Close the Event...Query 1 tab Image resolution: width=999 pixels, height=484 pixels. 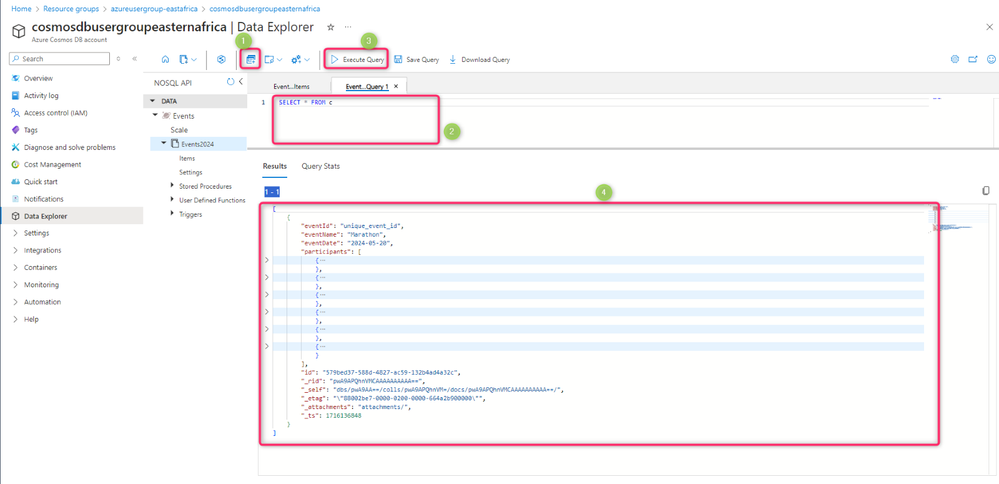point(396,86)
